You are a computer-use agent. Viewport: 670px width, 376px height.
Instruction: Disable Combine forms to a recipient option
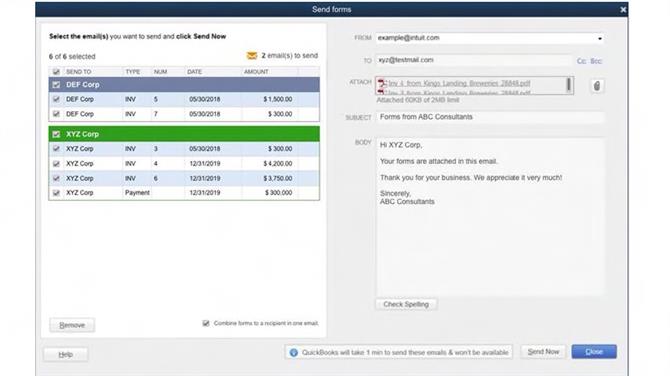206,323
